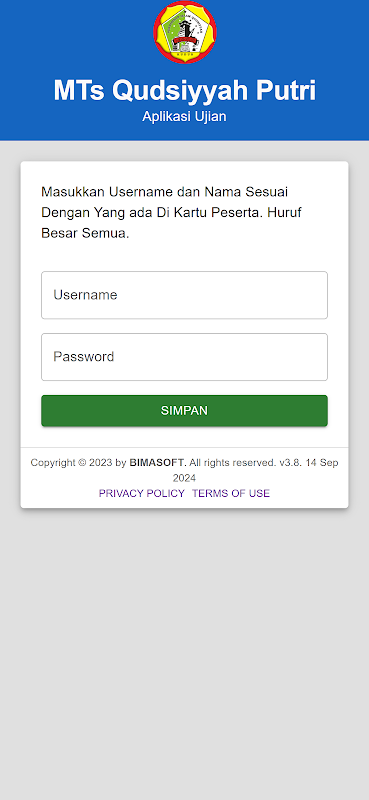
Task: Click the Aplikasi Ujian subtitle
Action: [x=184, y=116]
